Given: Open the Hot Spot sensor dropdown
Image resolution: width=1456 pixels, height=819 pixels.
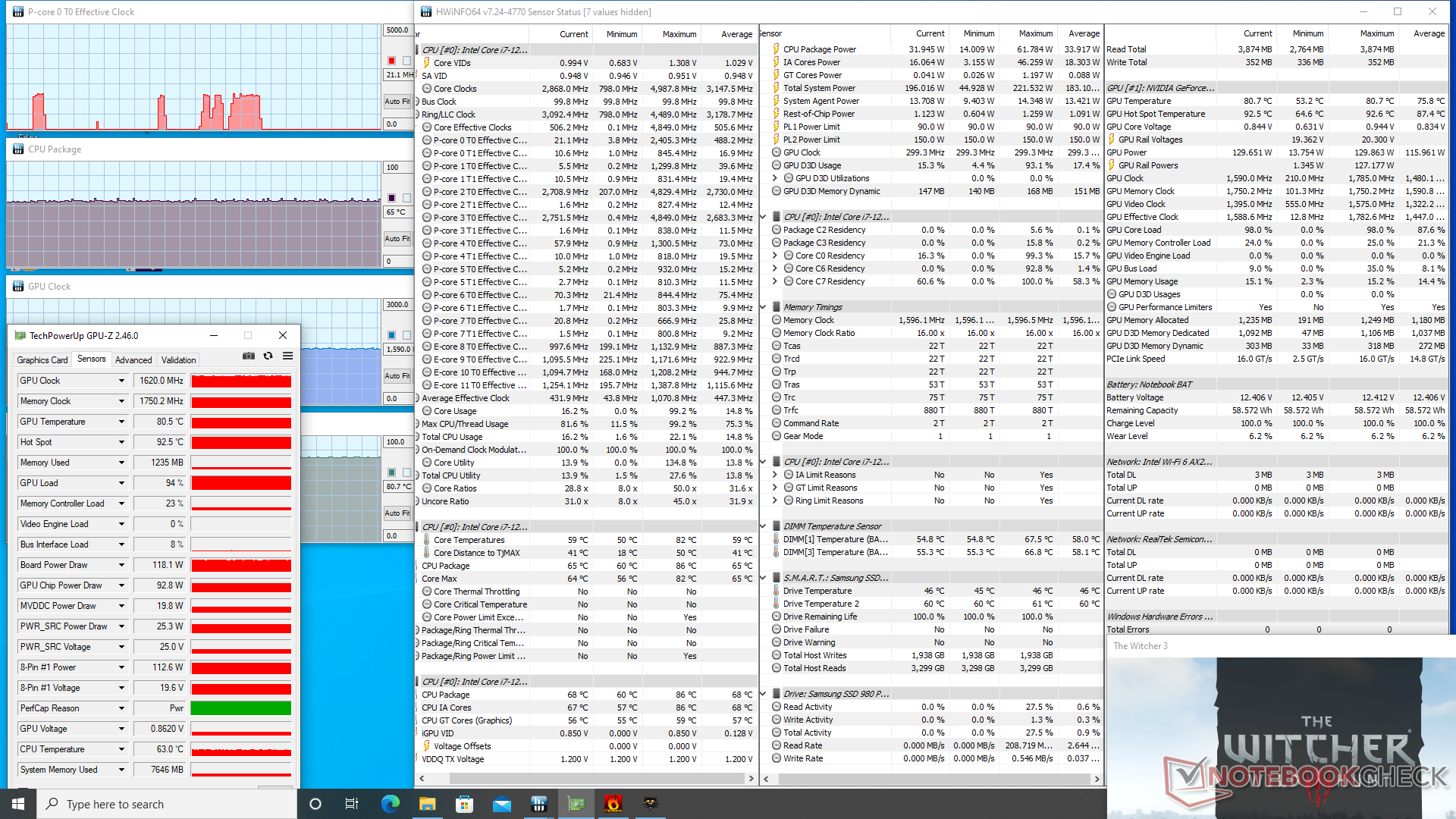Looking at the screenshot, I should click(x=121, y=442).
